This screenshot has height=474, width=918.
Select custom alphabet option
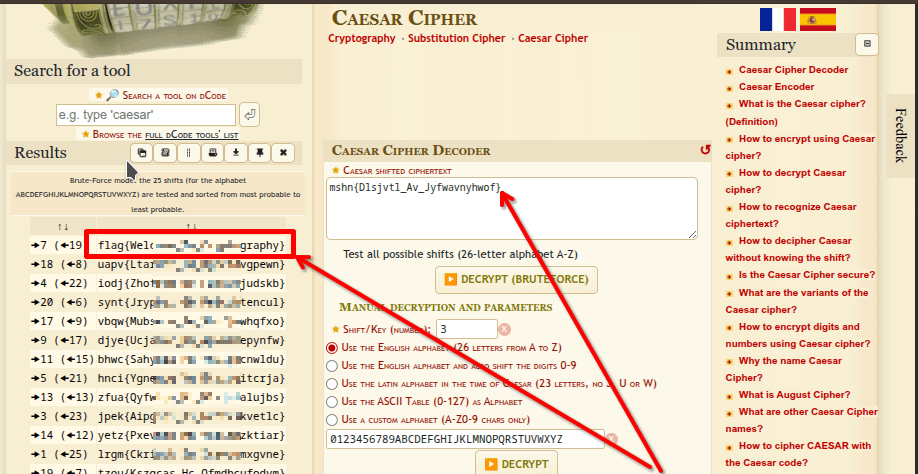(x=332, y=420)
